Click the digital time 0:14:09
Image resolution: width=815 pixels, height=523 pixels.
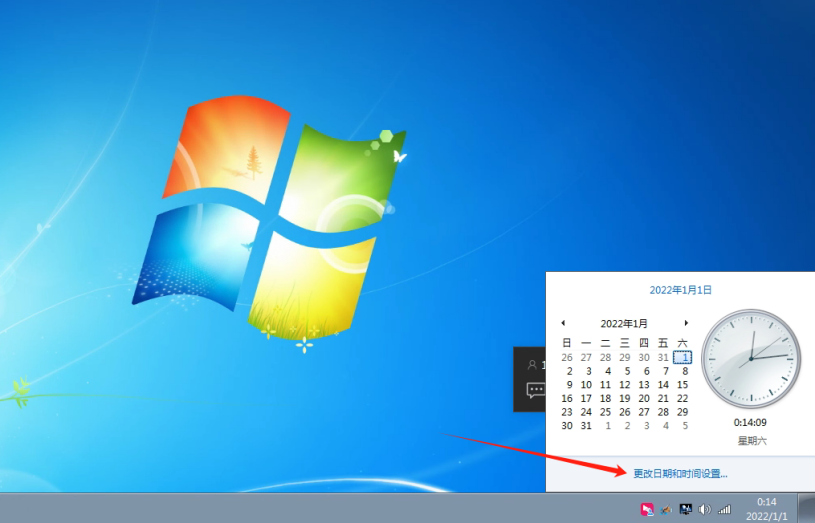750,422
